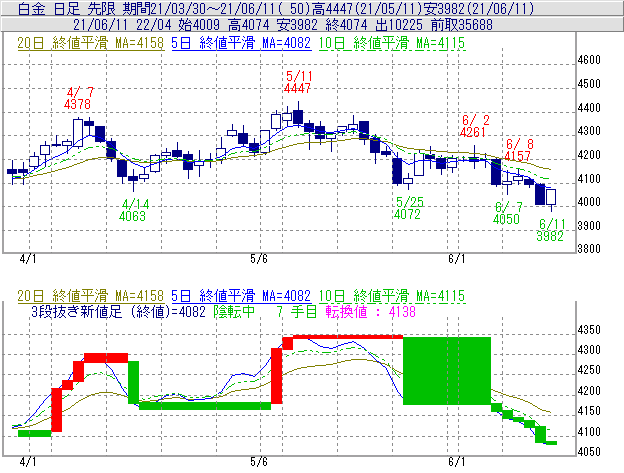This screenshot has height=473, width=624.
Task: Click the 4600 axis label on upper chart
Action: [x=589, y=60]
